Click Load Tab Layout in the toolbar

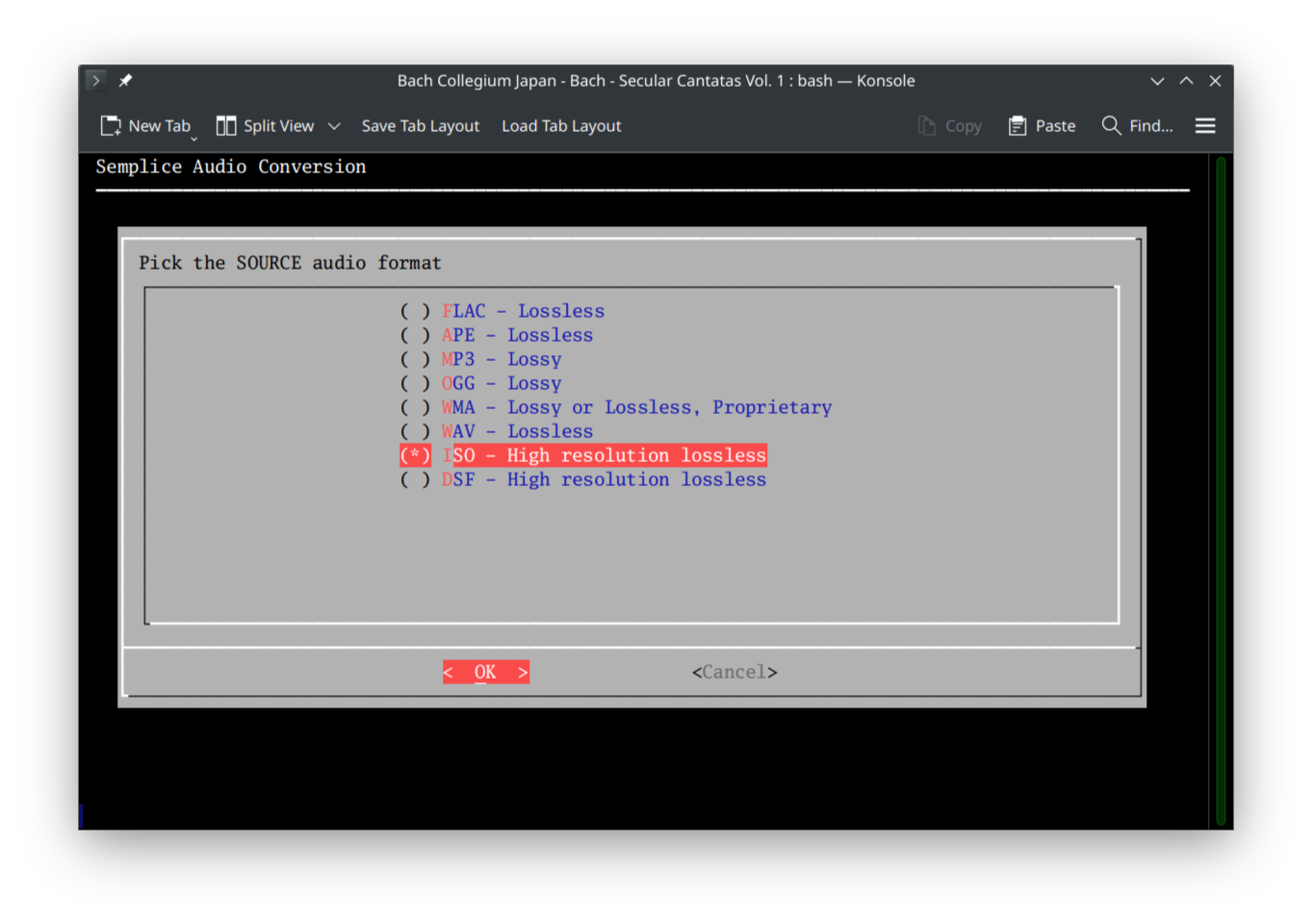coord(561,125)
